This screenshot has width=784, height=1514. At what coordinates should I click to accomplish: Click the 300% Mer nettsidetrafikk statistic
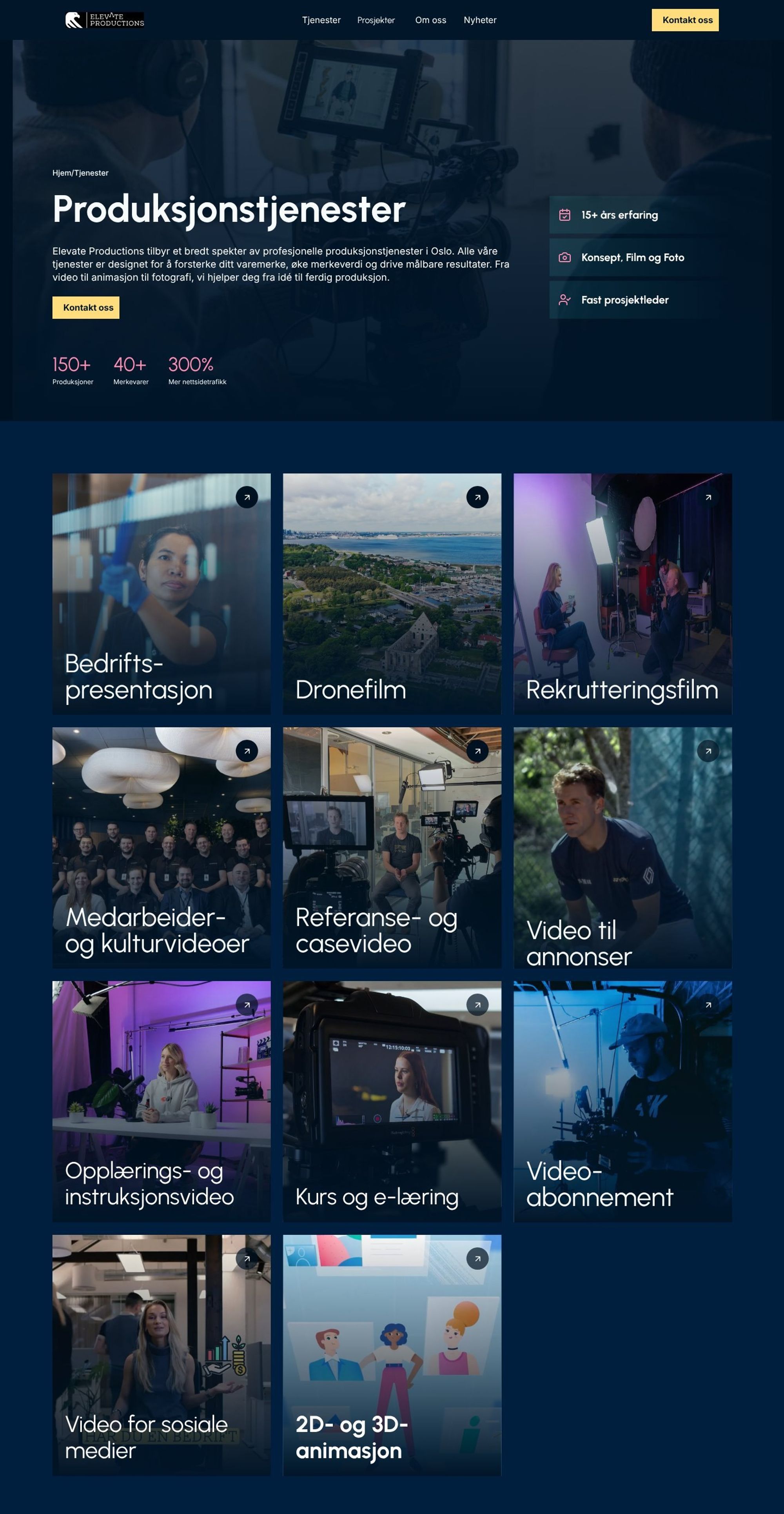pos(198,370)
